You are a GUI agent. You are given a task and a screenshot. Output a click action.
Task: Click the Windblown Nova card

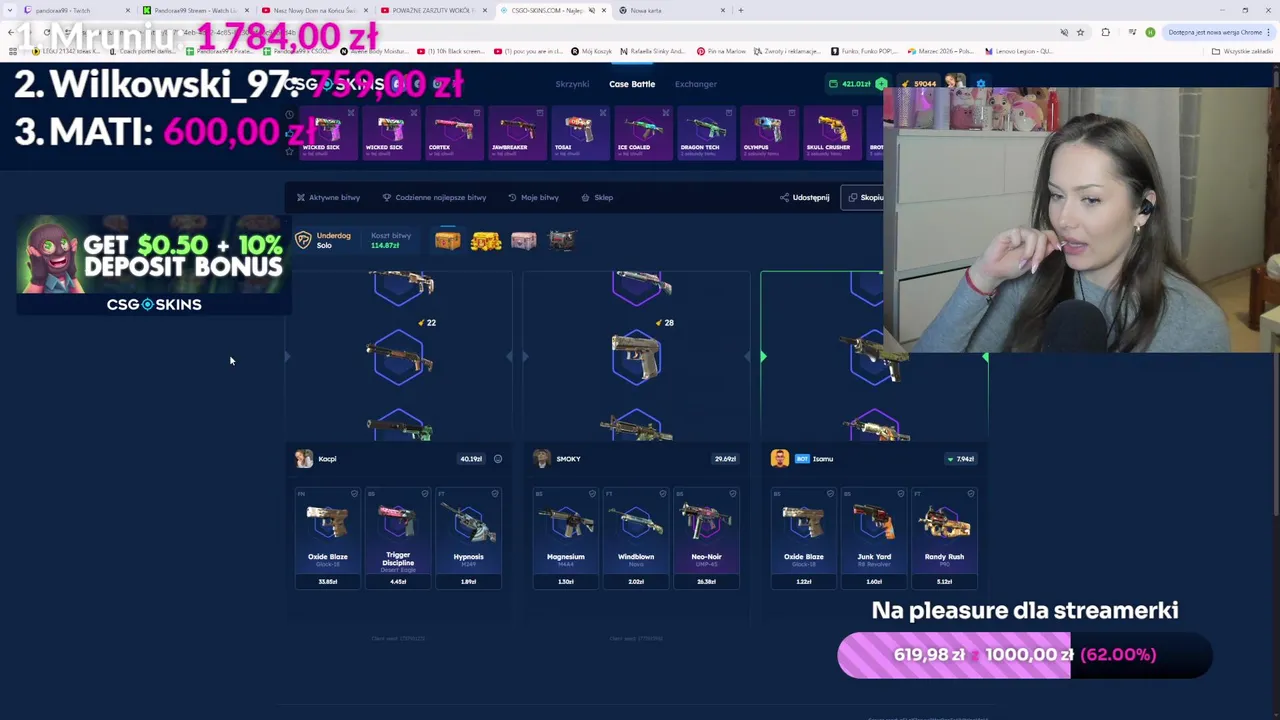(635, 538)
